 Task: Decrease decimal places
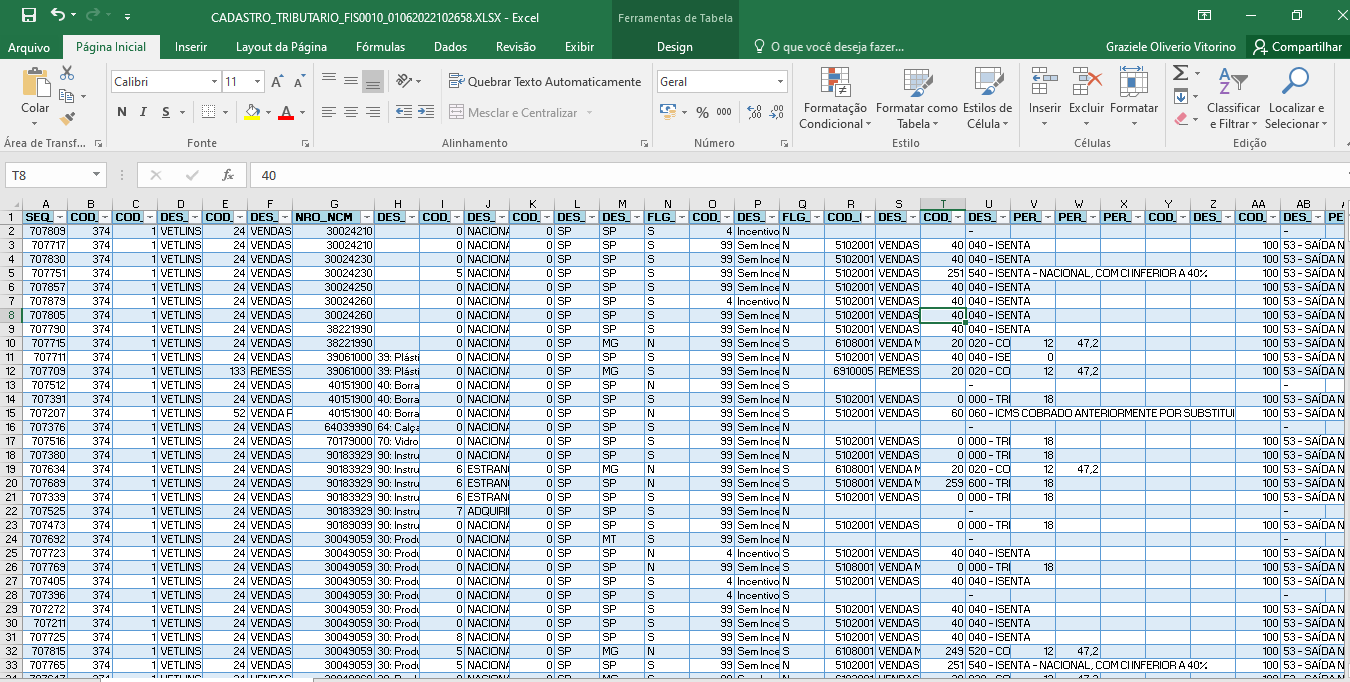(x=777, y=112)
